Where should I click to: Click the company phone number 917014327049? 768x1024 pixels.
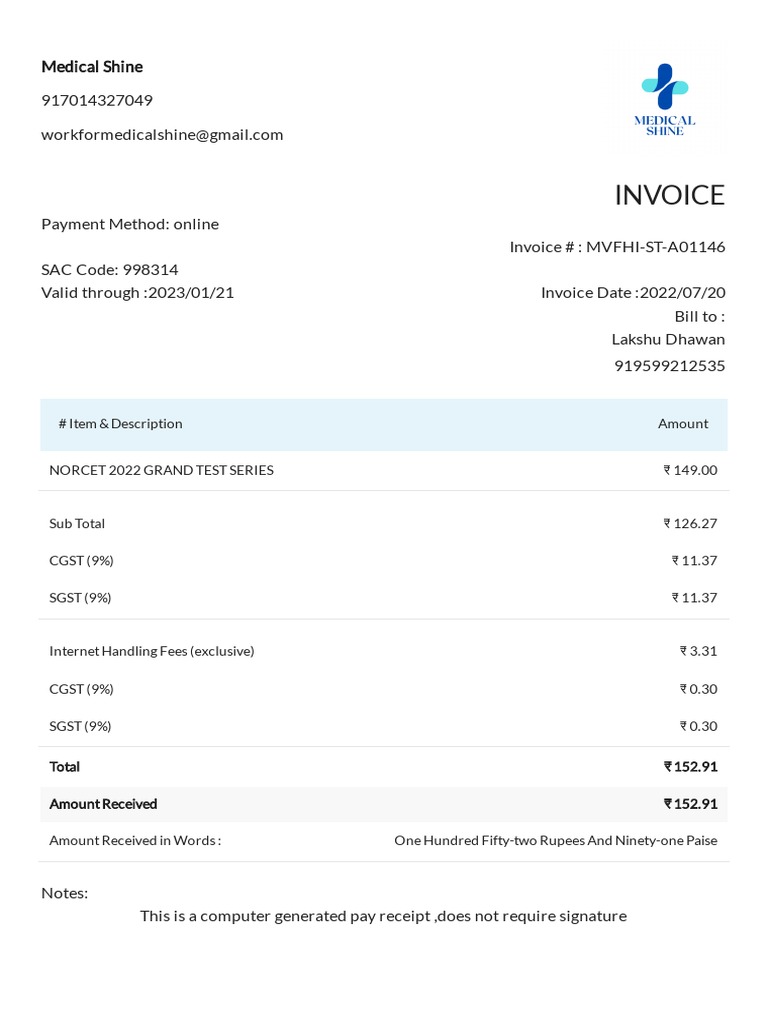click(x=97, y=101)
